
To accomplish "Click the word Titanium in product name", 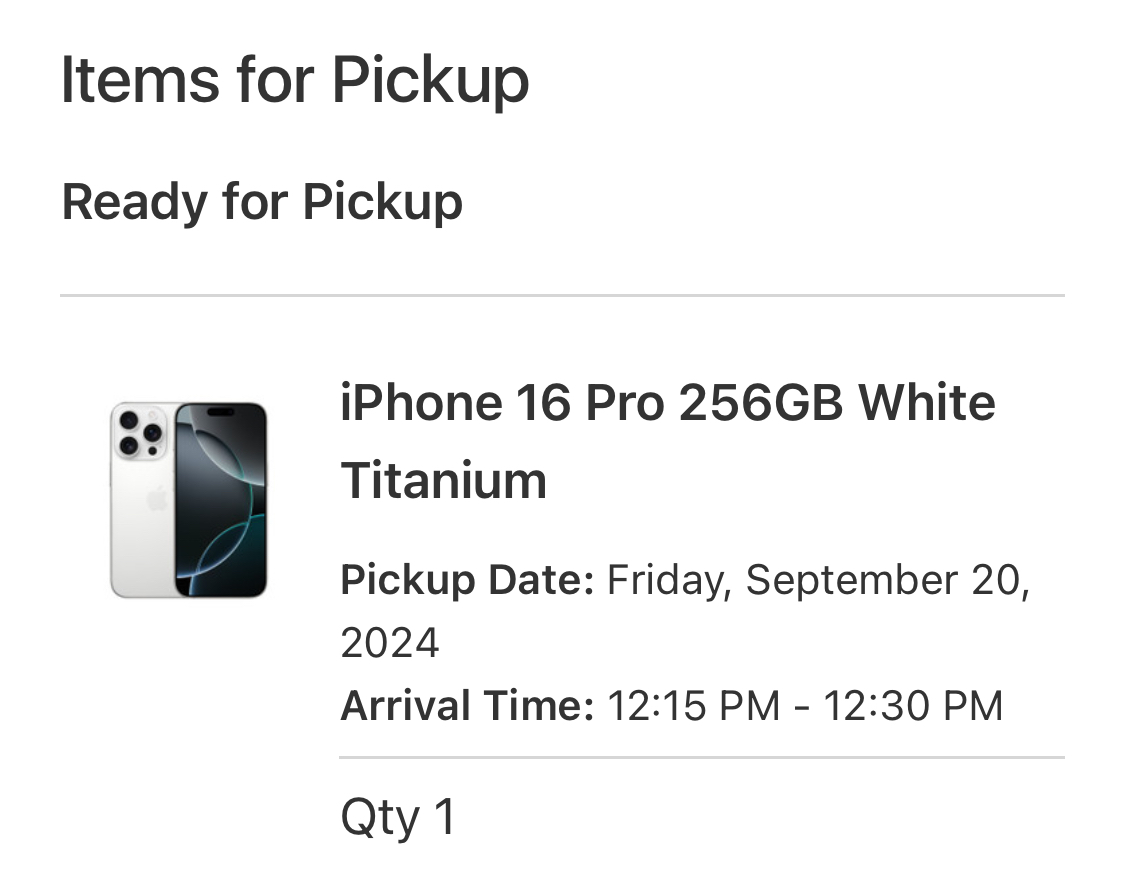I will (443, 480).
